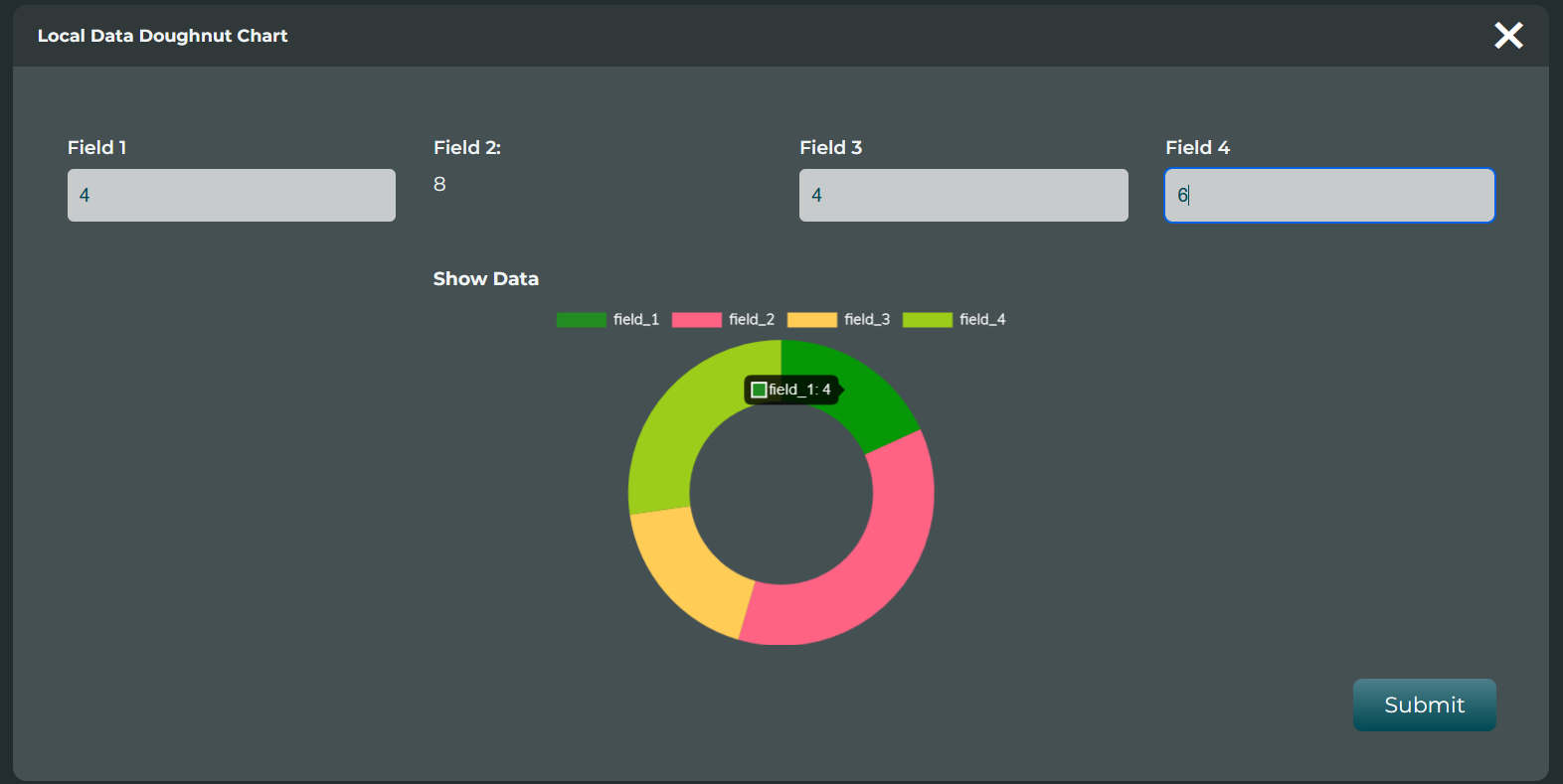Click the field_1: 4 chart tooltip
The image size is (1563, 784).
coord(791,390)
